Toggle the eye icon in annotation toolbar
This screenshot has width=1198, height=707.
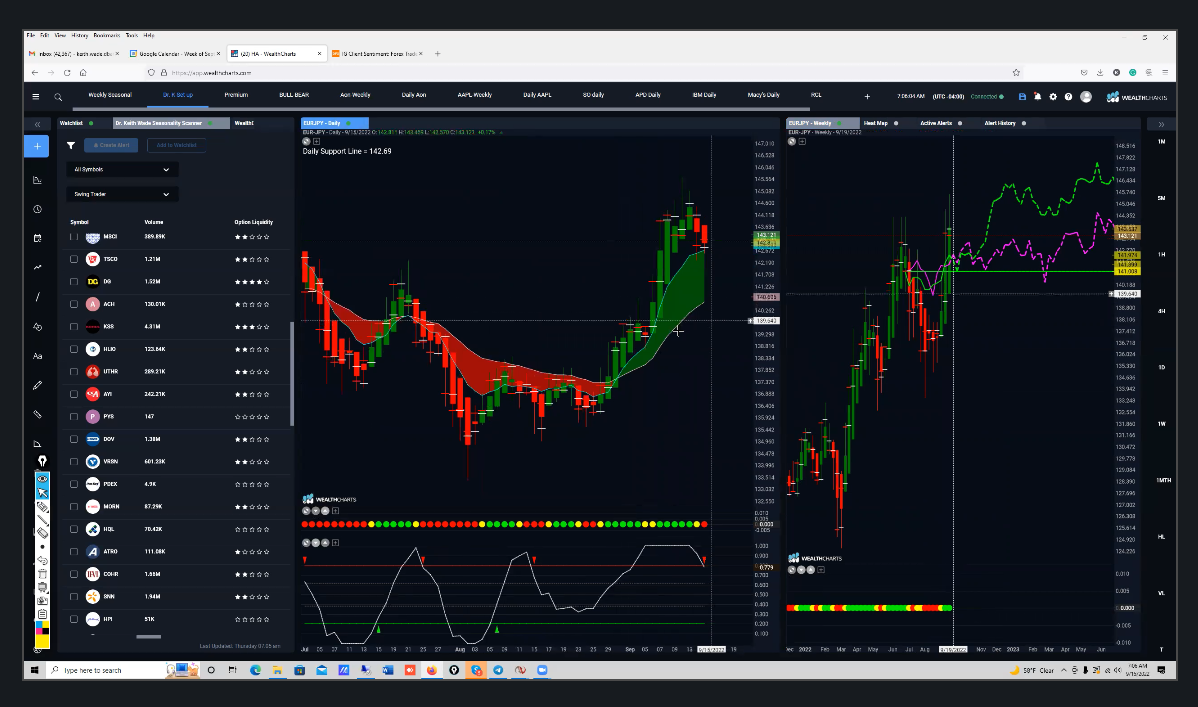tap(43, 479)
